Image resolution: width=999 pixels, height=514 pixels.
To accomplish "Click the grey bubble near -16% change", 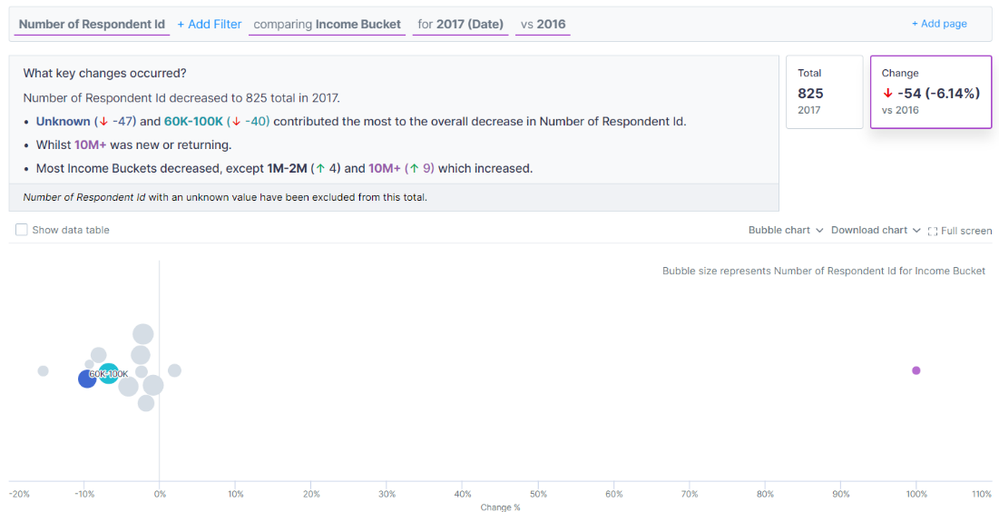I will coord(43,371).
